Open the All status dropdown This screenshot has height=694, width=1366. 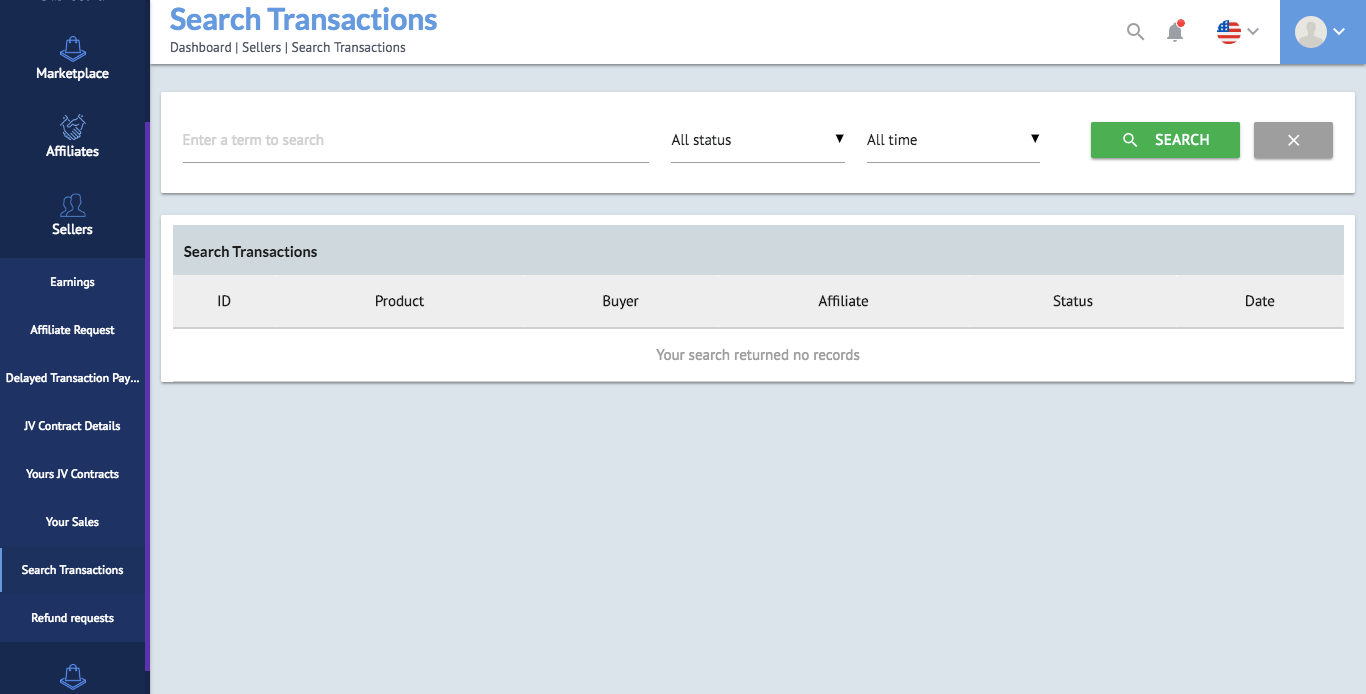coord(758,140)
